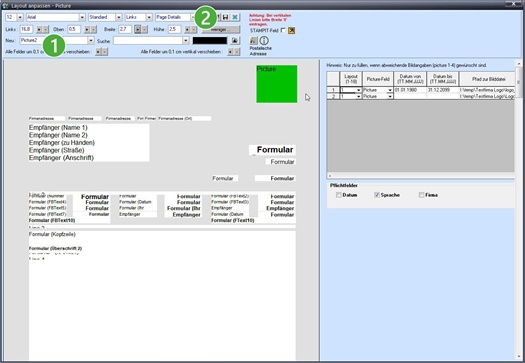Open the image picker icon next to black swatch
This screenshot has width=525, height=363.
235,41
